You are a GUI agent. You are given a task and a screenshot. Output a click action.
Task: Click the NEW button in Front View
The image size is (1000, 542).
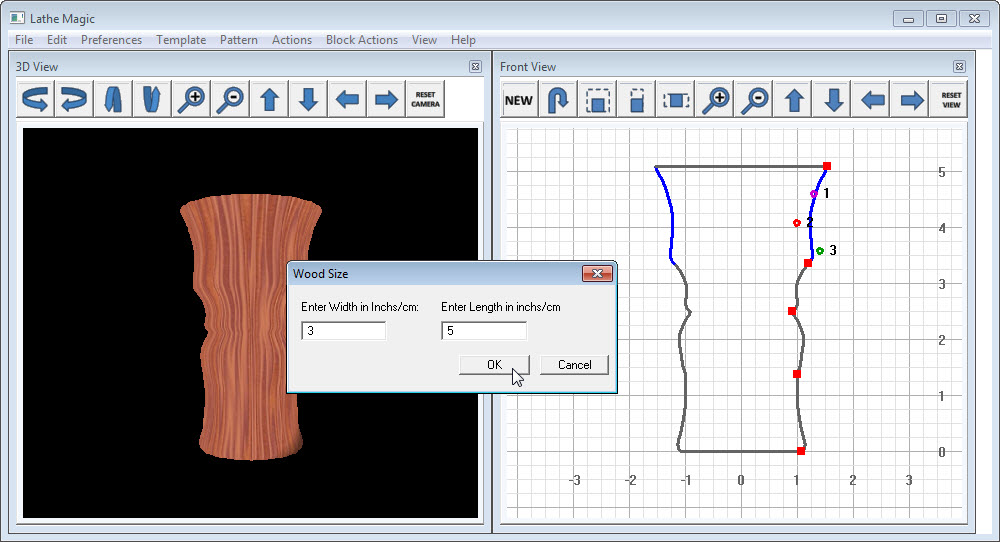tap(519, 100)
